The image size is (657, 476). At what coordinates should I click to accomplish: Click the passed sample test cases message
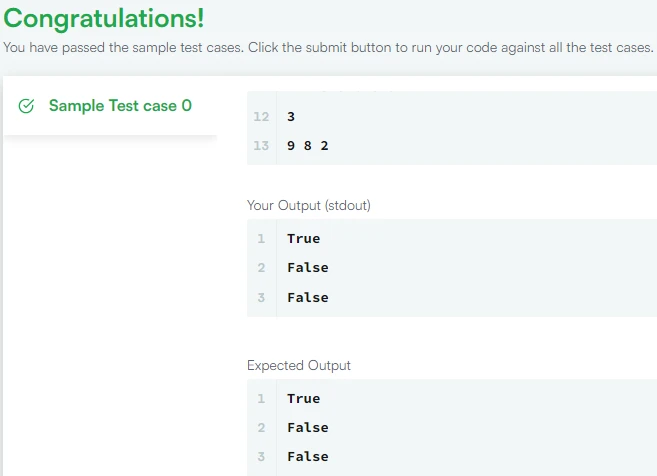click(x=328, y=48)
